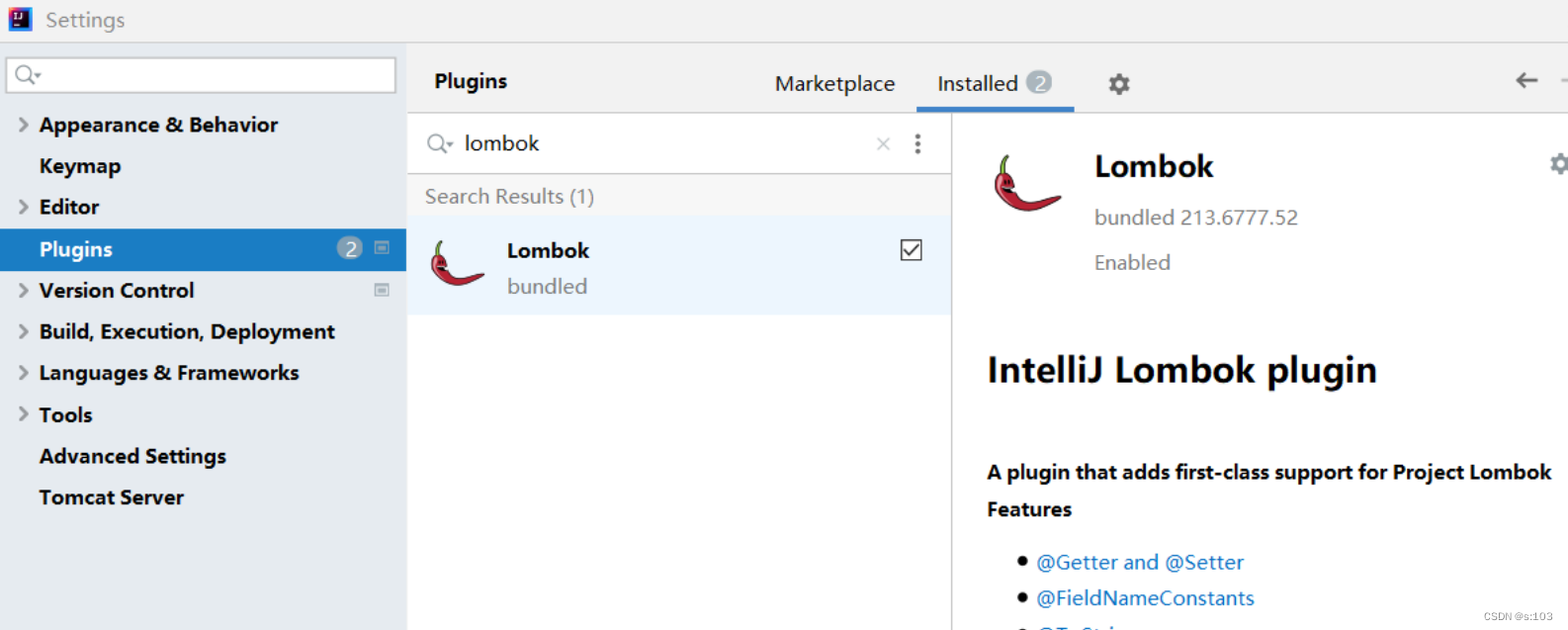The height and width of the screenshot is (630, 1568).
Task: Select the Lombok search result row
Action: (679, 266)
